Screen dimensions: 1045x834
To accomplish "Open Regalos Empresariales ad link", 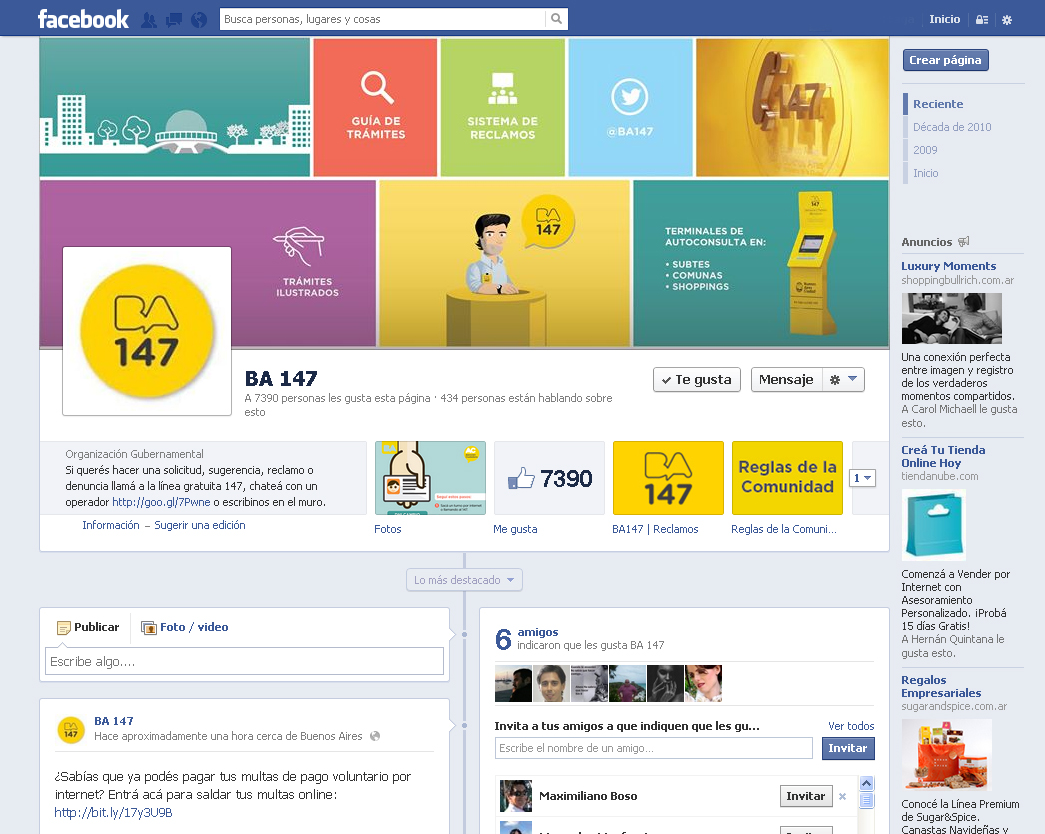I will pyautogui.click(x=940, y=687).
